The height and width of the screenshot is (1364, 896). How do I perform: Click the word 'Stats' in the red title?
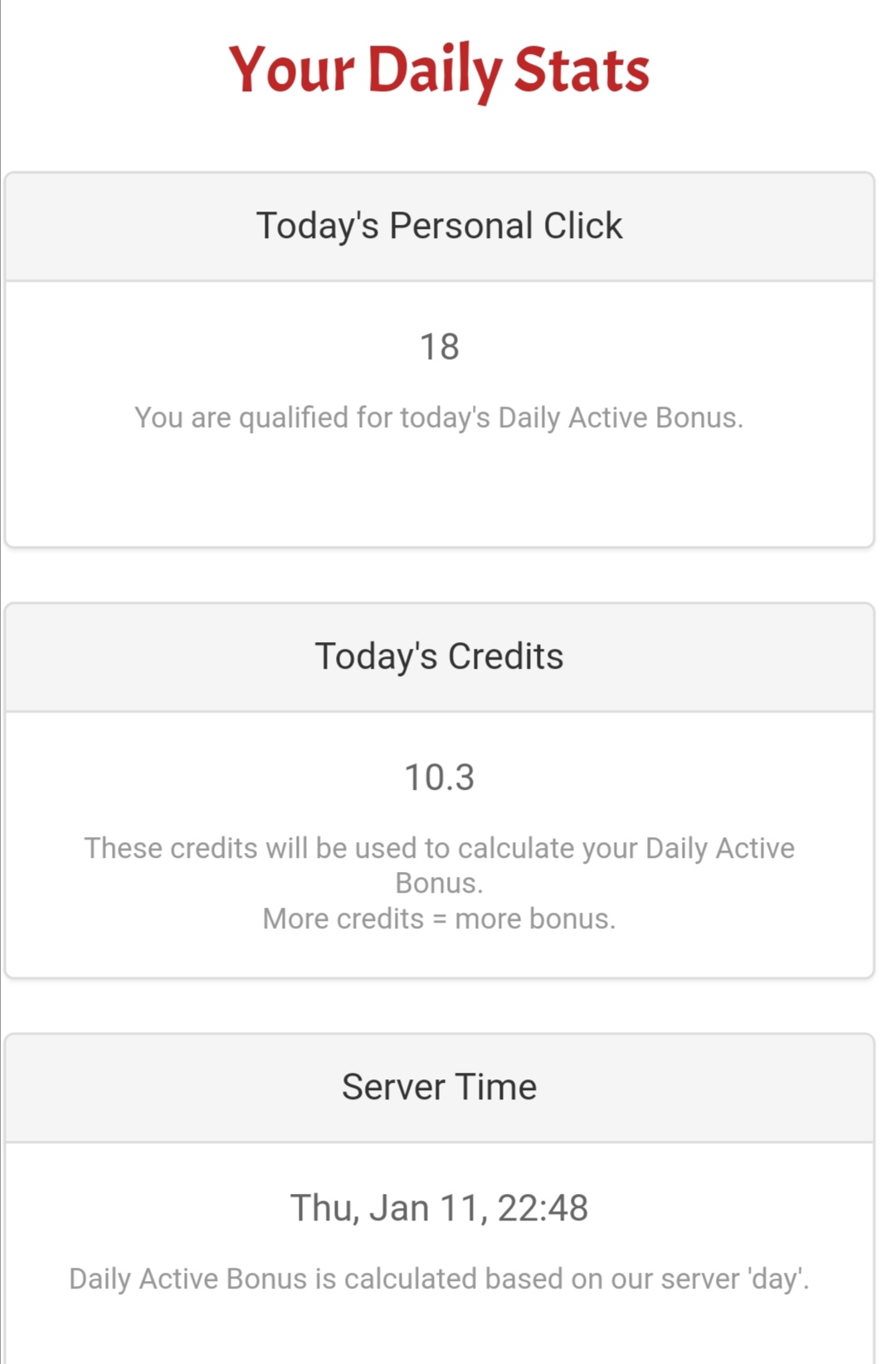coord(582,70)
